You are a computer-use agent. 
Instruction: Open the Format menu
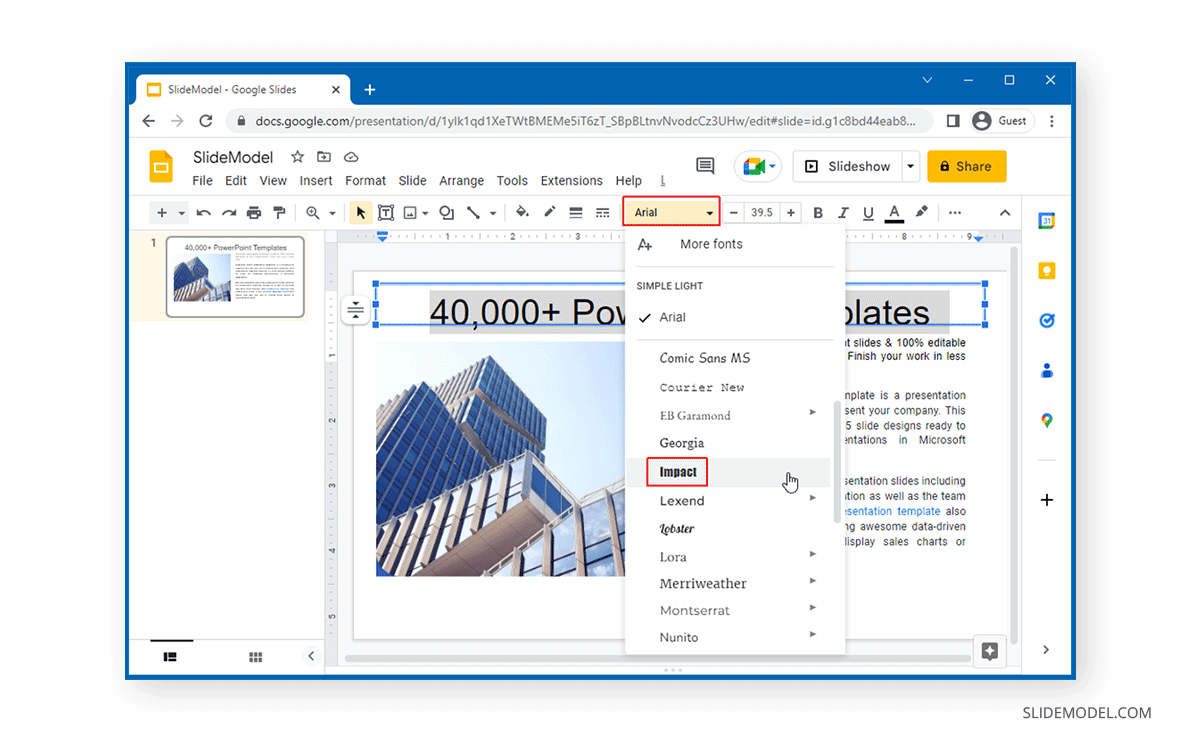(x=366, y=181)
